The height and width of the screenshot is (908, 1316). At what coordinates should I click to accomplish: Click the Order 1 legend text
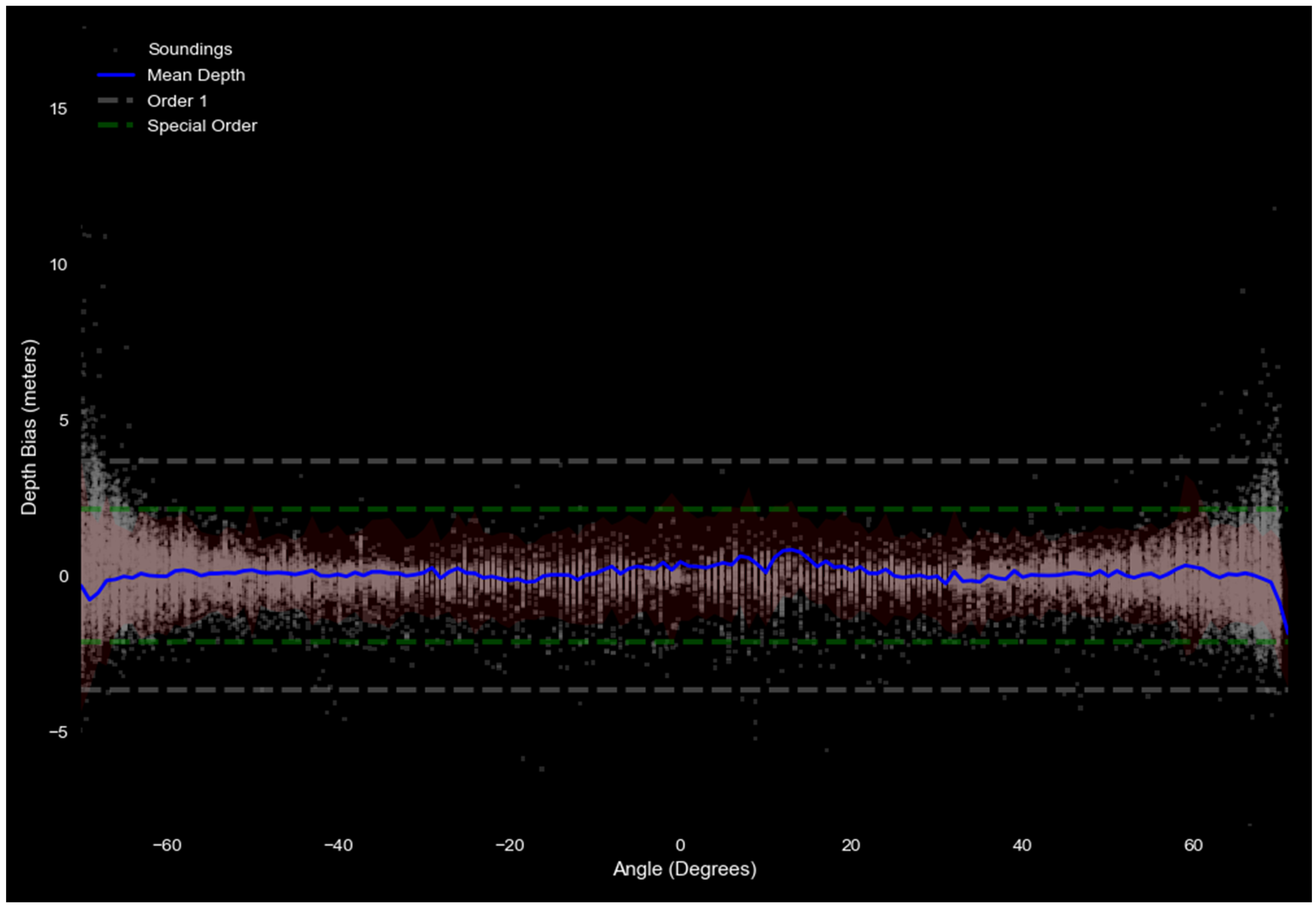[177, 101]
